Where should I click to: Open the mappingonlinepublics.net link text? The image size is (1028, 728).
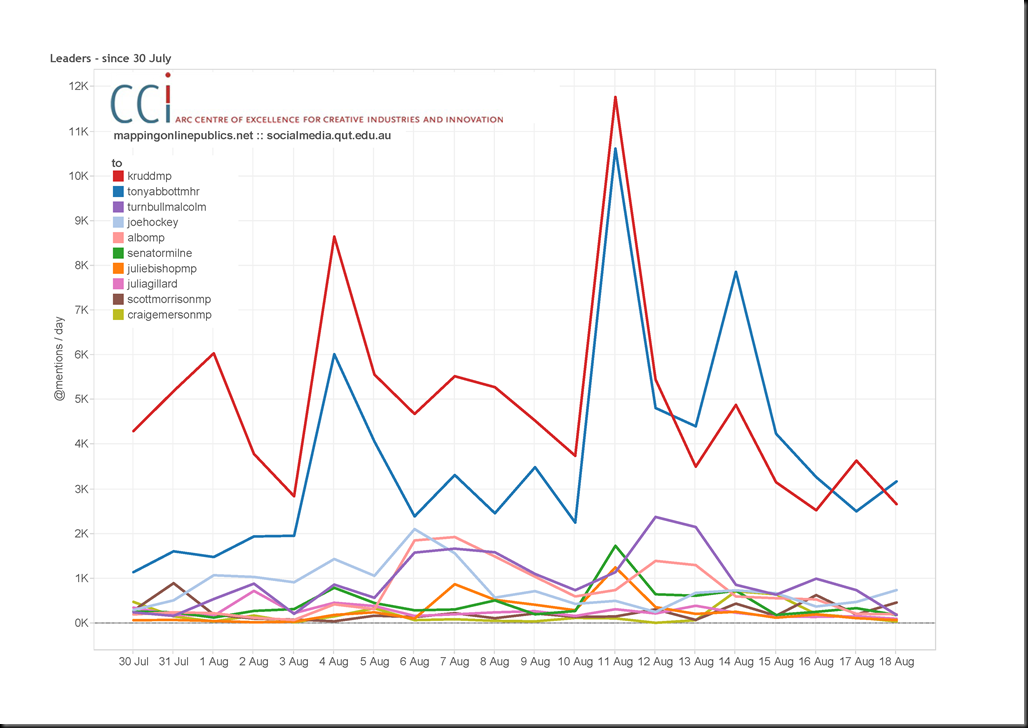tap(183, 136)
